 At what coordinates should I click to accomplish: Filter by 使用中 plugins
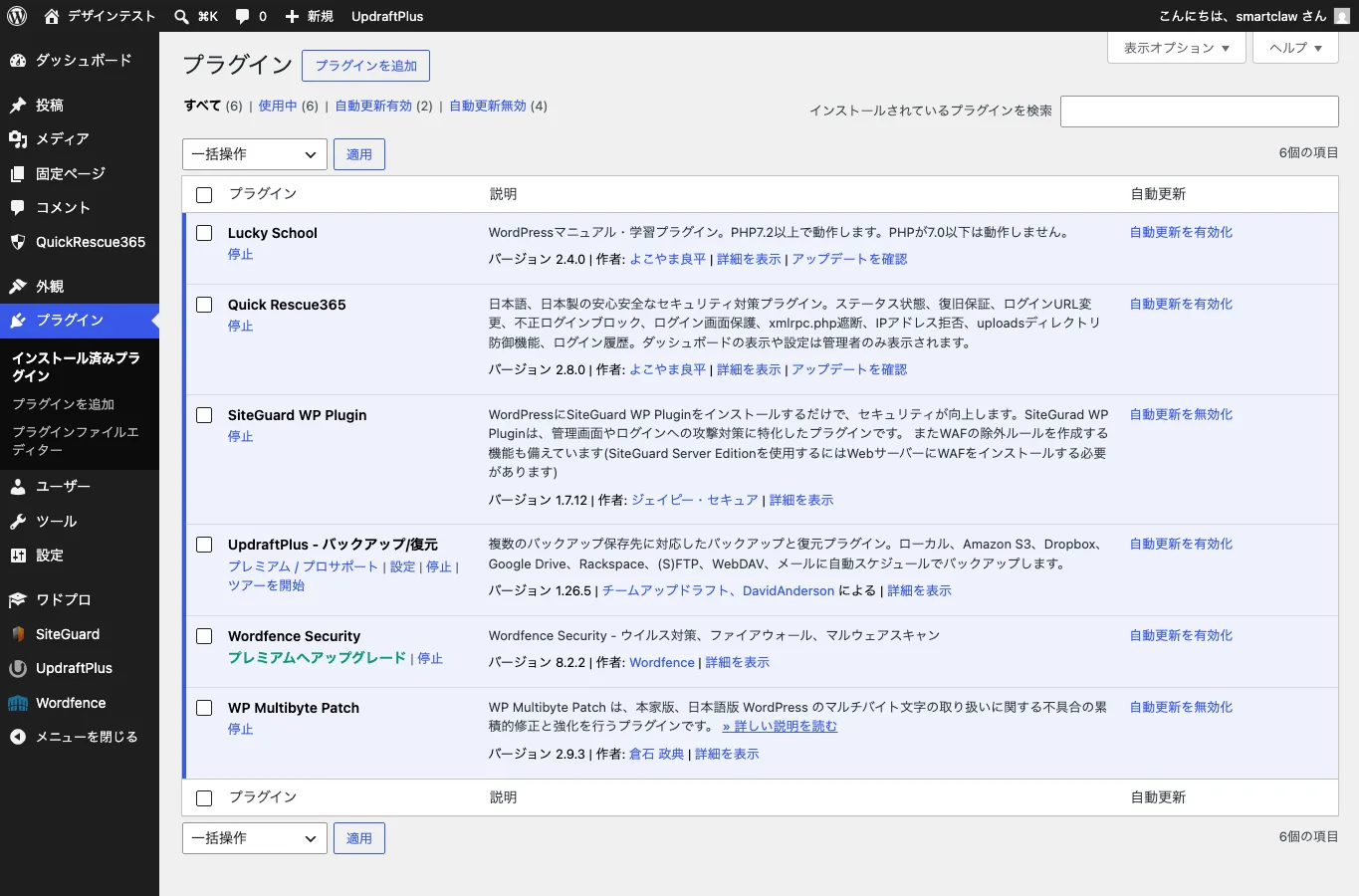(278, 106)
